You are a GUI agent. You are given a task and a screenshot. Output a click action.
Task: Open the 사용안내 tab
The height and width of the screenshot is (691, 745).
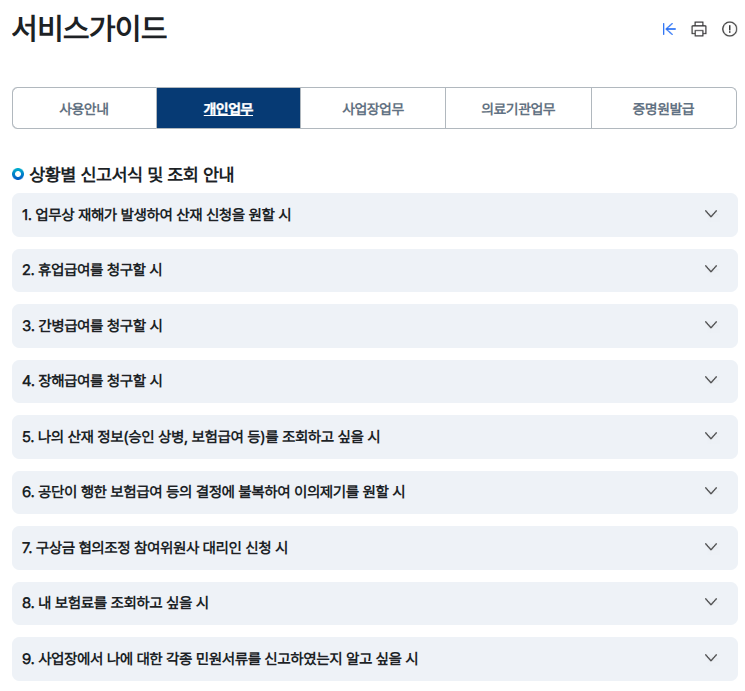[x=85, y=108]
